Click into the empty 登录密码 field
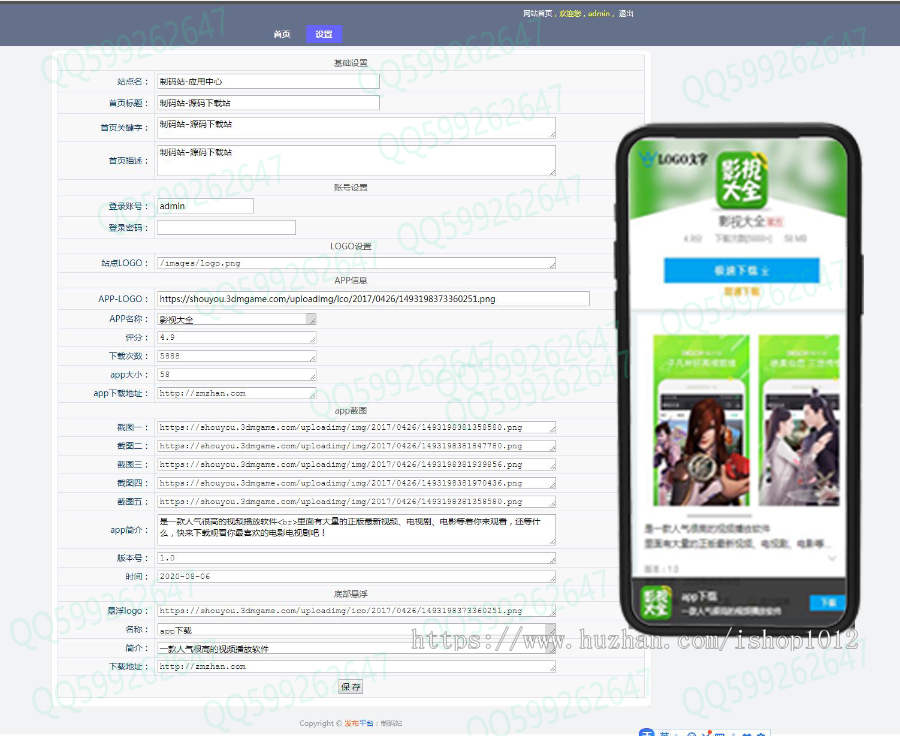900x736 pixels. (x=226, y=227)
